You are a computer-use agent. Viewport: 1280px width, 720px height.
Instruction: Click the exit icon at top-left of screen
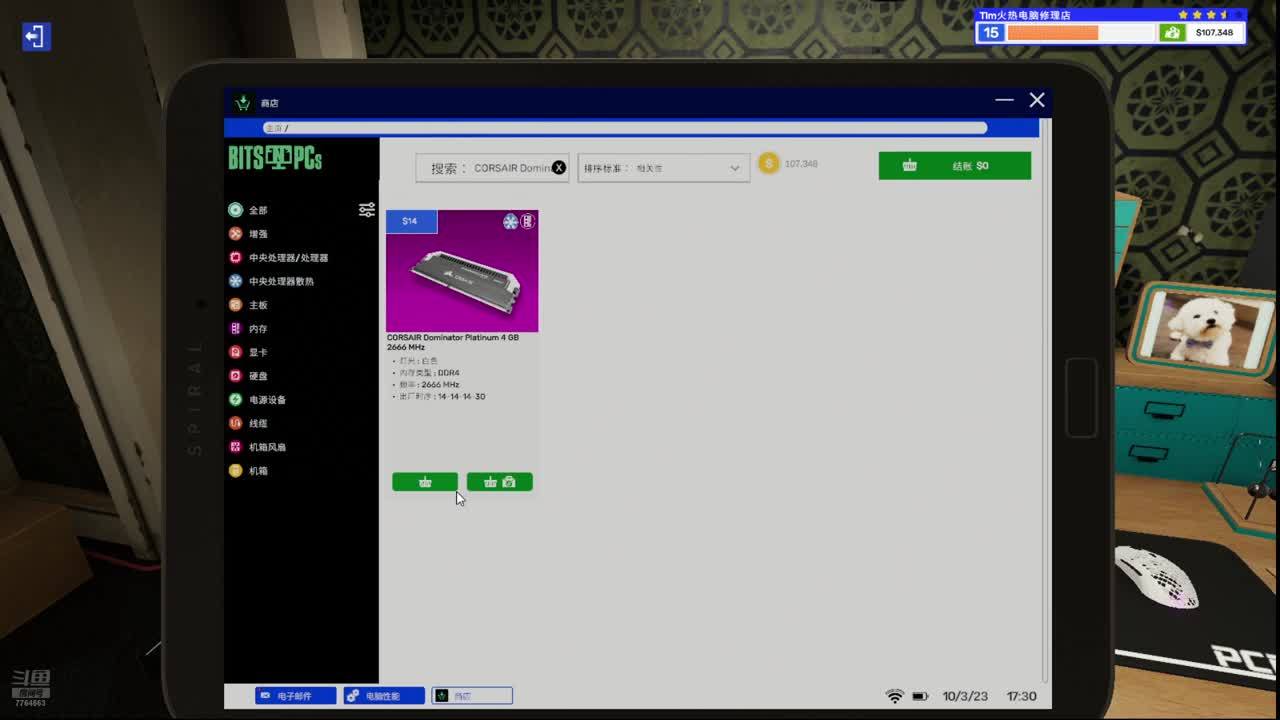(36, 37)
